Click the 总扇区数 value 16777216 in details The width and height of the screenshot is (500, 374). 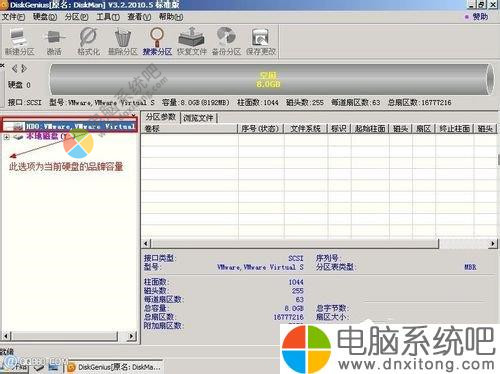289,317
